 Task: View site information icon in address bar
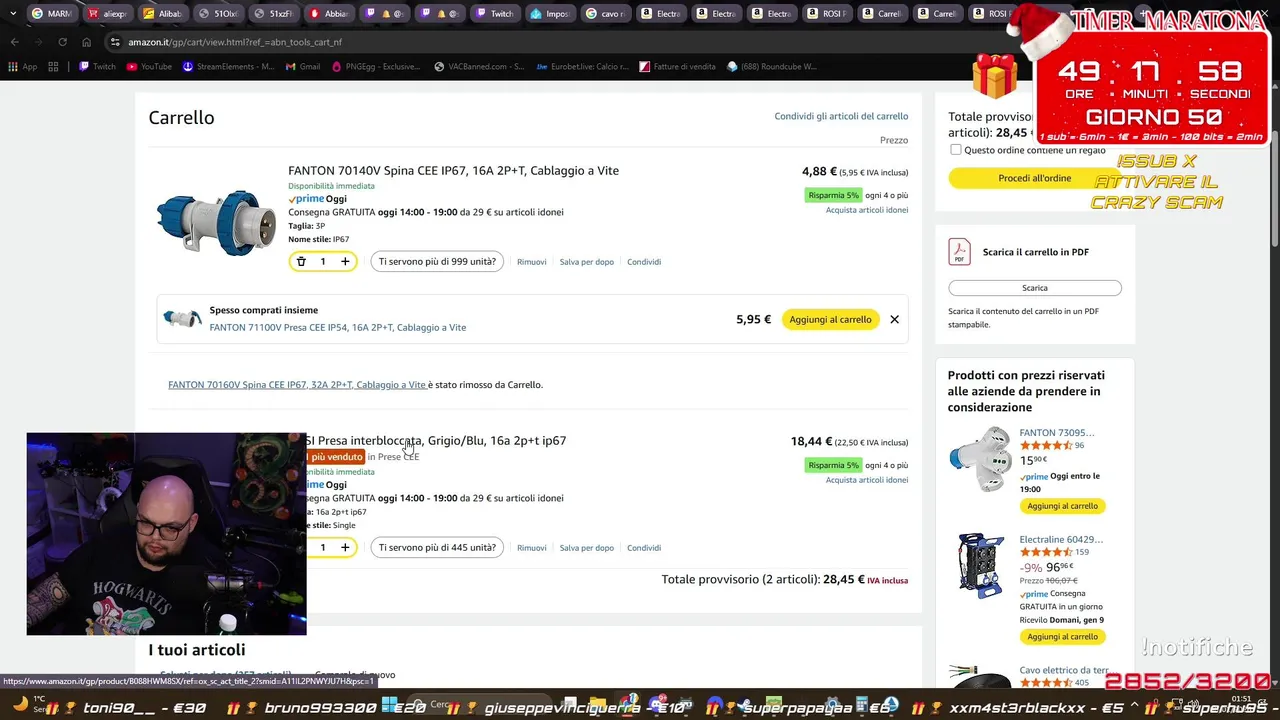[x=115, y=42]
